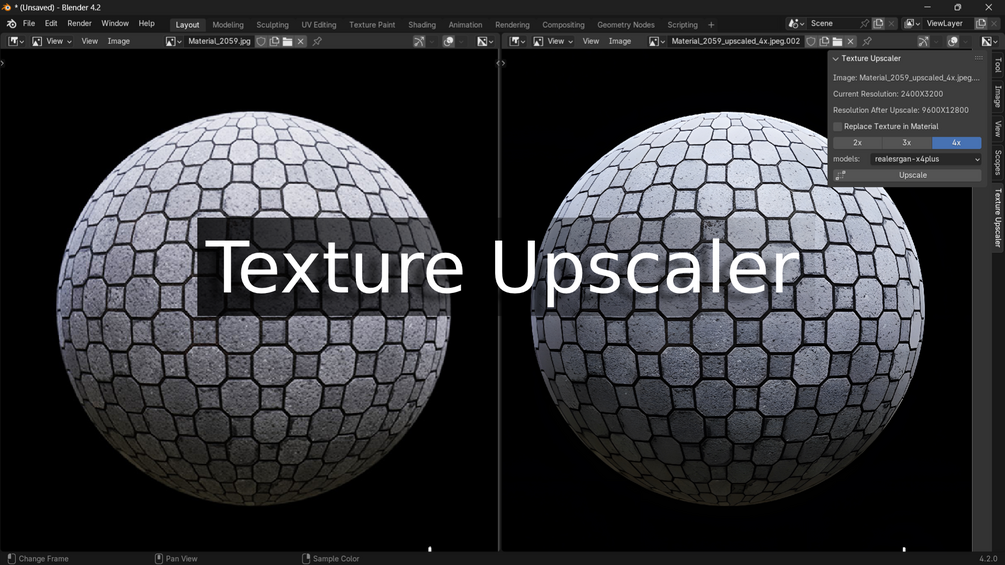Collapse the Texture Upscaler panel header

(872, 58)
